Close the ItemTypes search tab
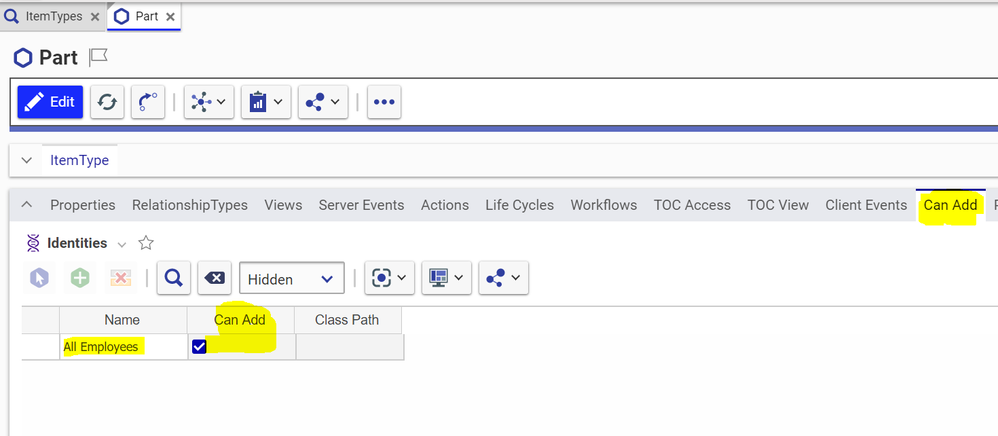This screenshot has width=998, height=436. point(94,17)
